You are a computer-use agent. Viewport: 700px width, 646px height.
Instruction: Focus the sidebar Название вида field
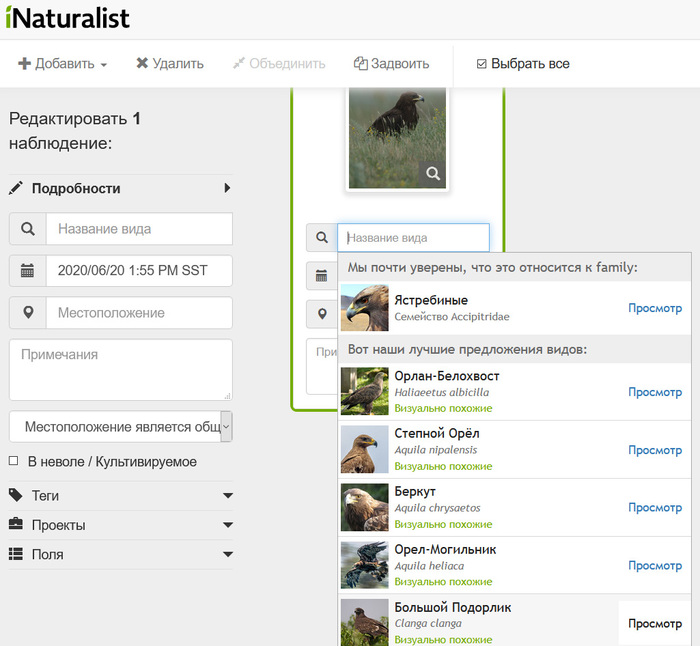[139, 229]
